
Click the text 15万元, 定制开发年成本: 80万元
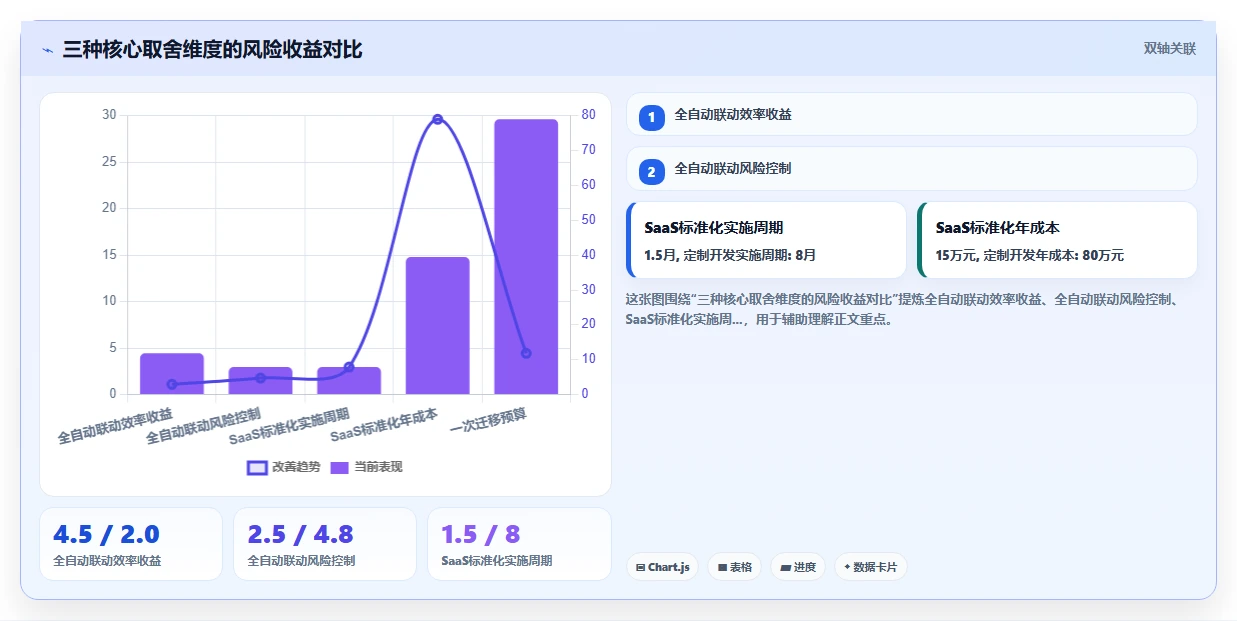tap(1030, 256)
